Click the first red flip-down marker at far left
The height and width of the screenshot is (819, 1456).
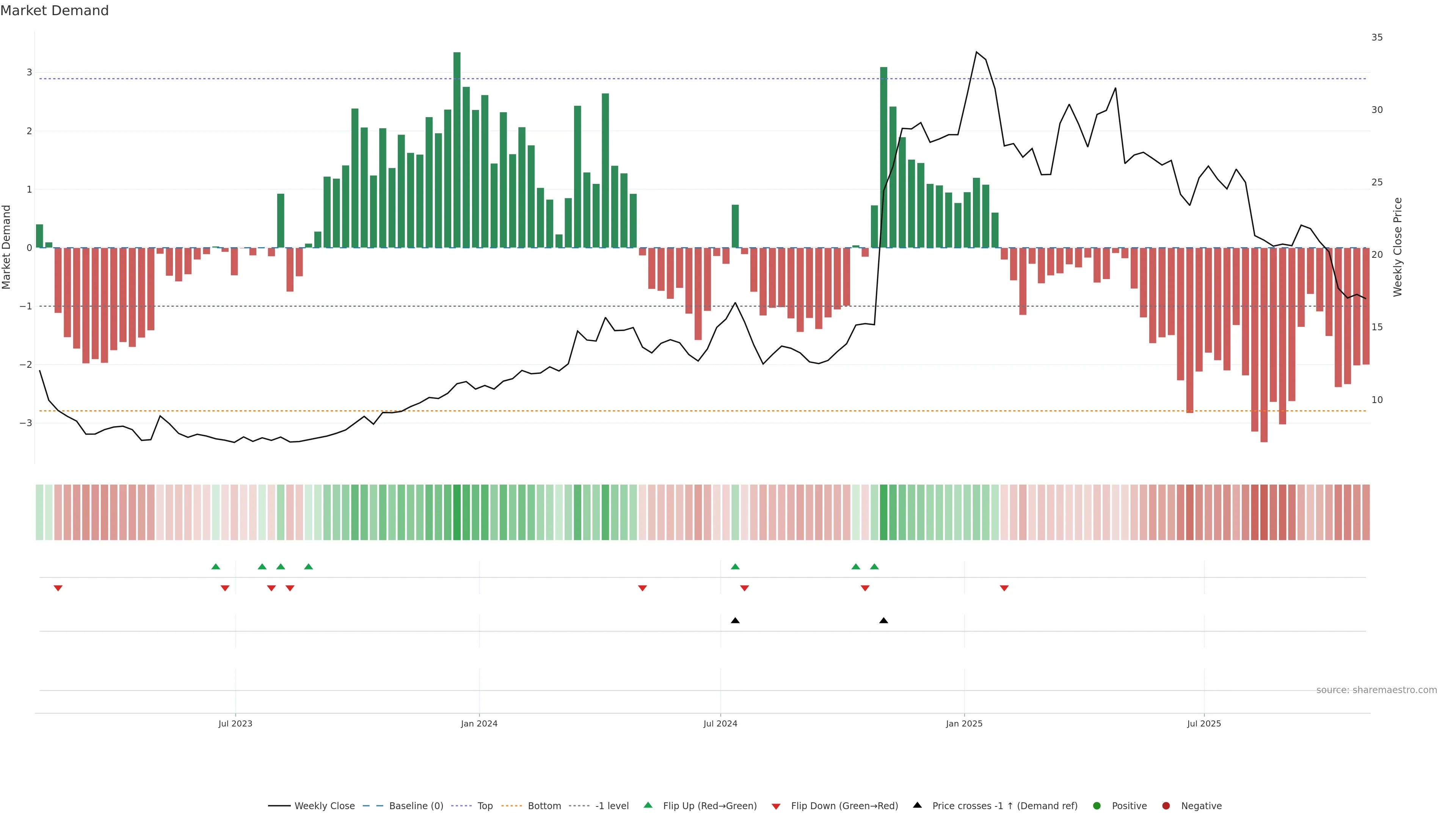58,588
